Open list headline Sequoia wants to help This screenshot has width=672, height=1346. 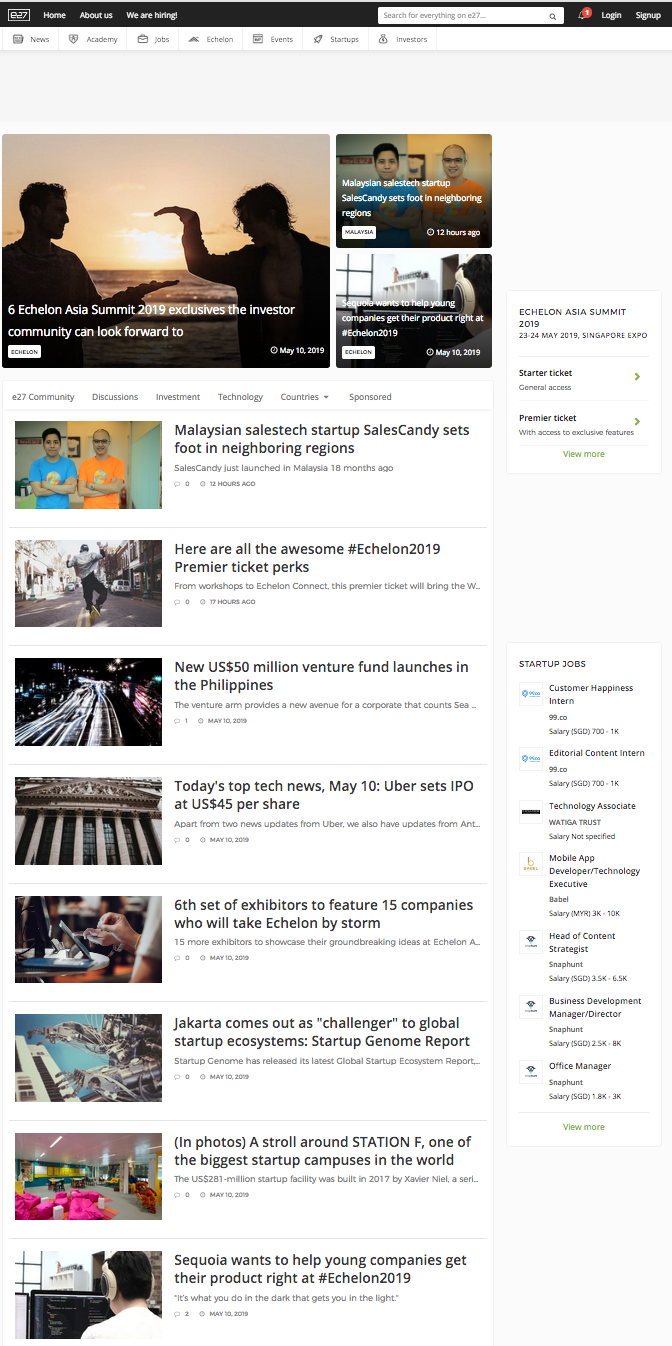(x=321, y=1269)
